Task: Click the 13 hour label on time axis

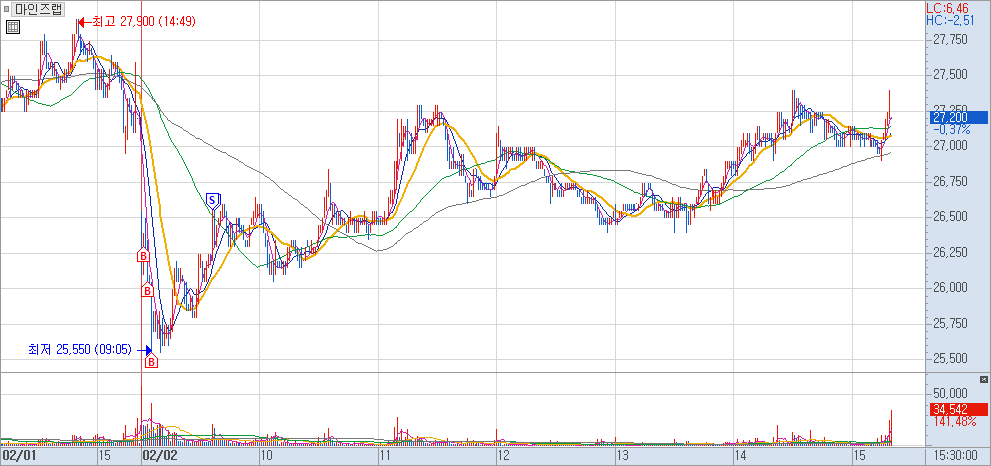Action: [x=621, y=455]
